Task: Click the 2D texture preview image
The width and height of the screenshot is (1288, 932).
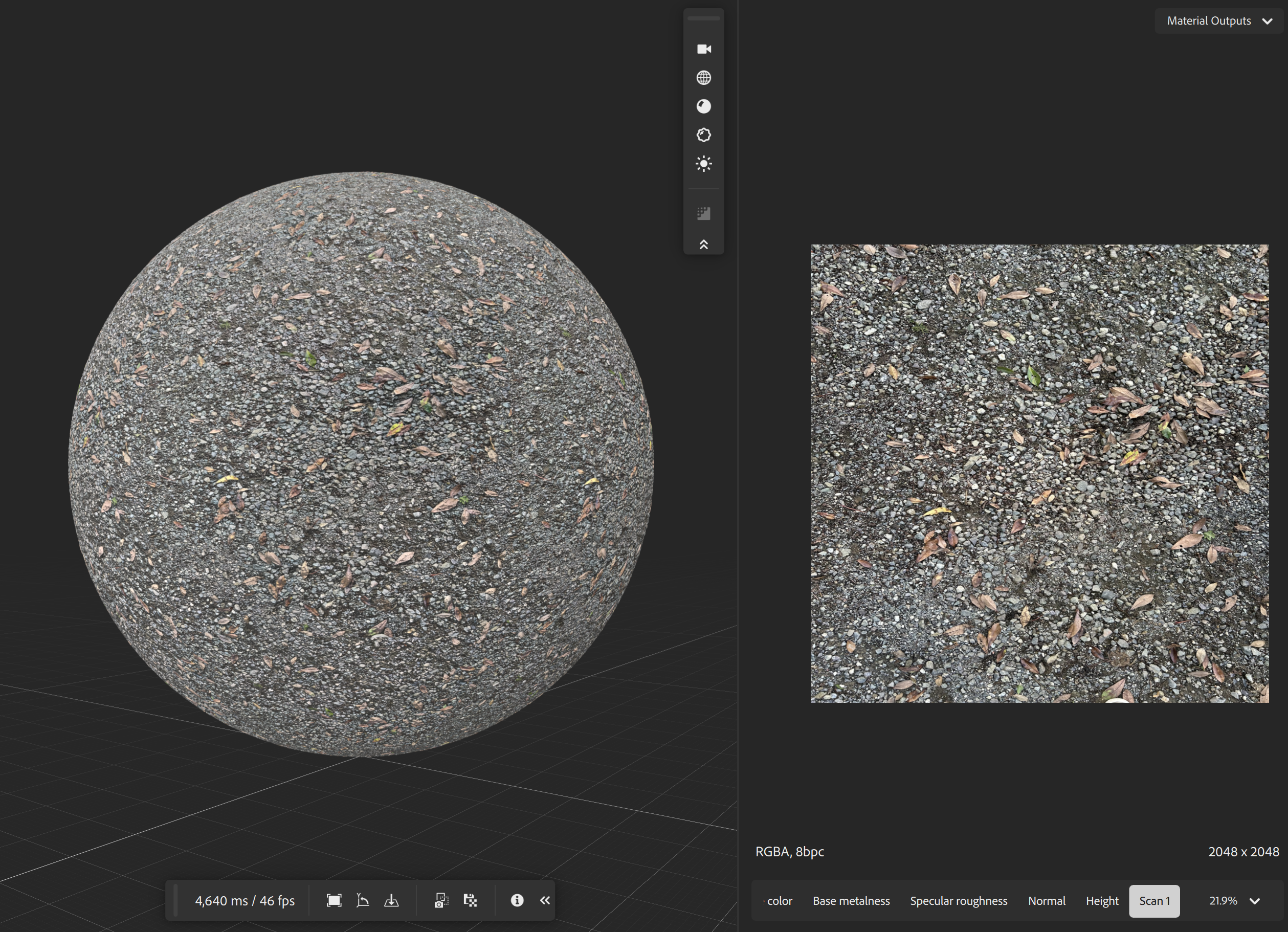Action: click(1039, 474)
